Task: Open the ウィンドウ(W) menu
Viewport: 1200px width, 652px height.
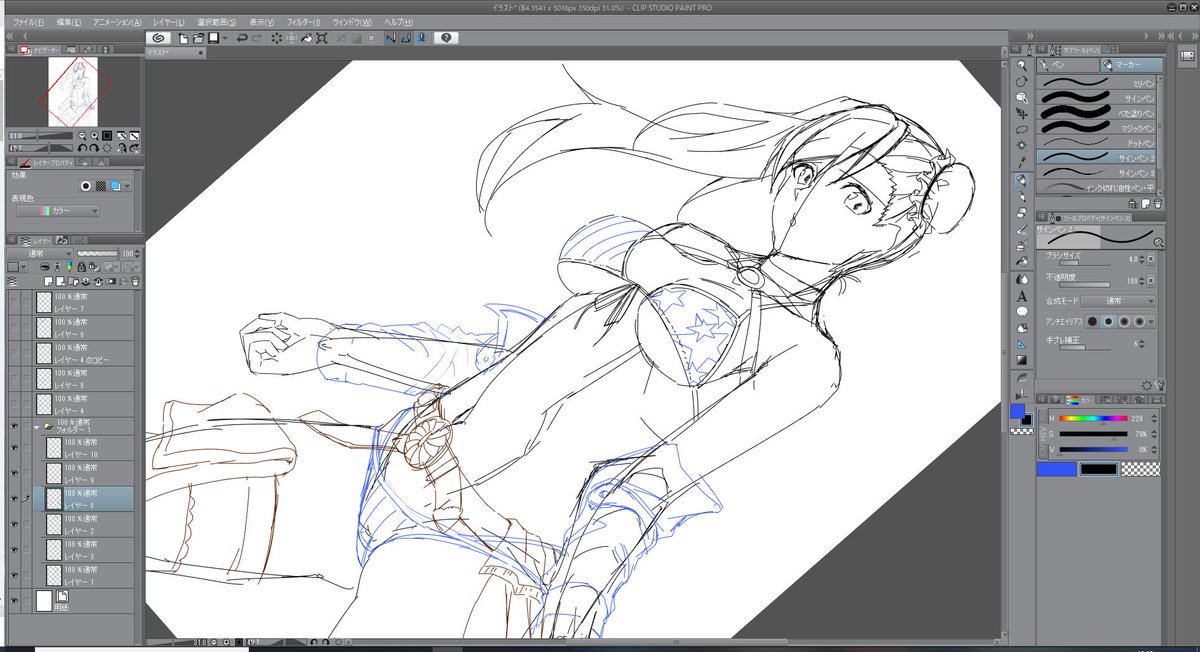Action: coord(352,21)
